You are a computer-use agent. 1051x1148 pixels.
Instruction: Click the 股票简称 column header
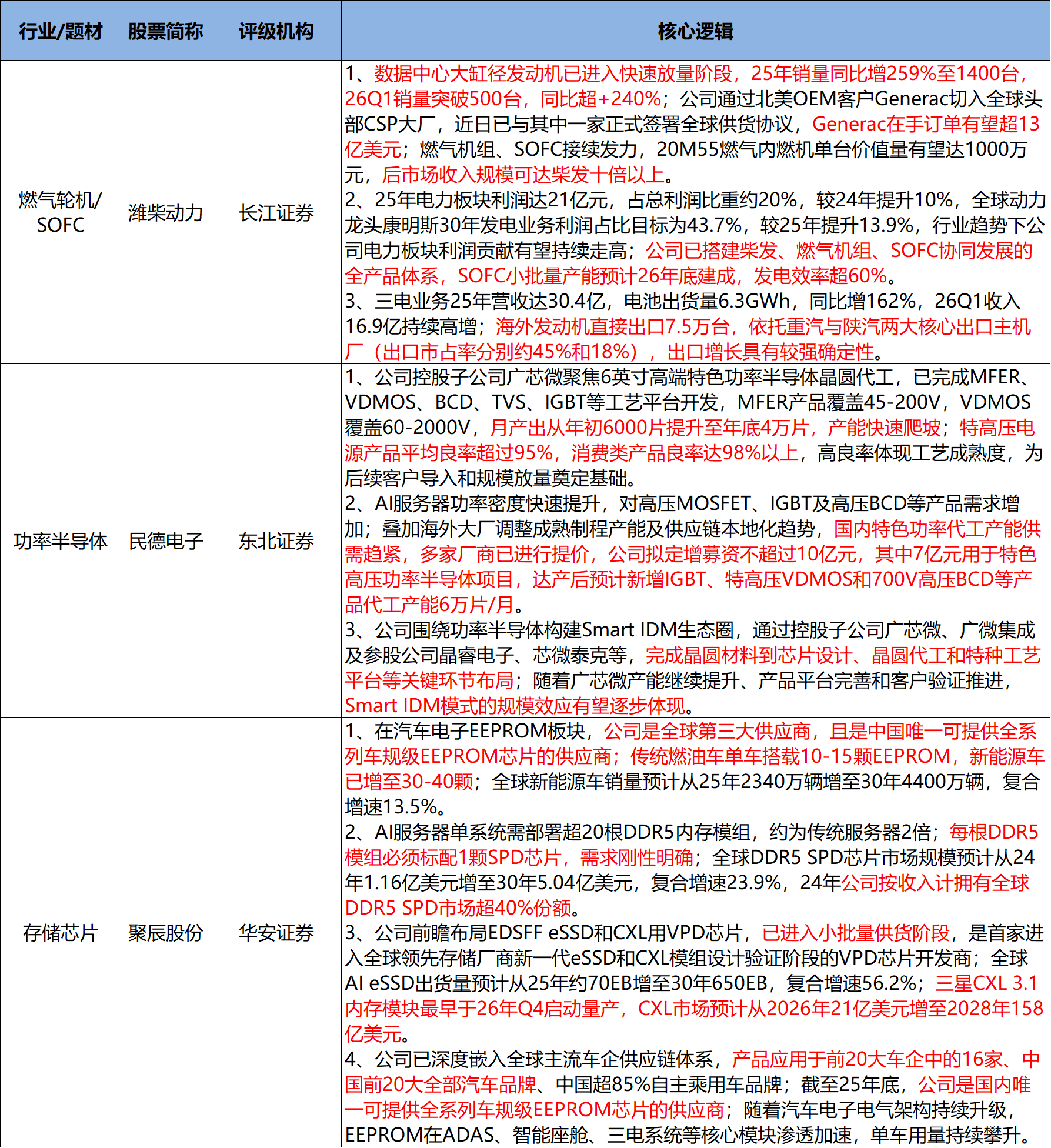click(x=166, y=31)
